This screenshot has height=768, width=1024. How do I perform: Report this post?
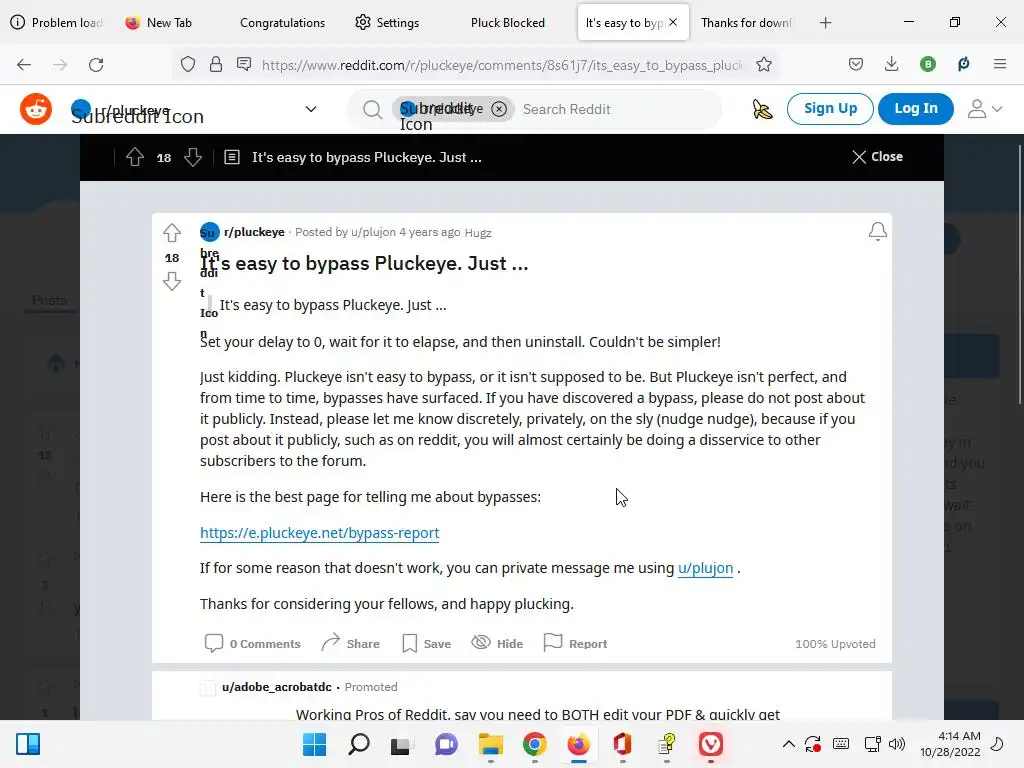tap(575, 643)
